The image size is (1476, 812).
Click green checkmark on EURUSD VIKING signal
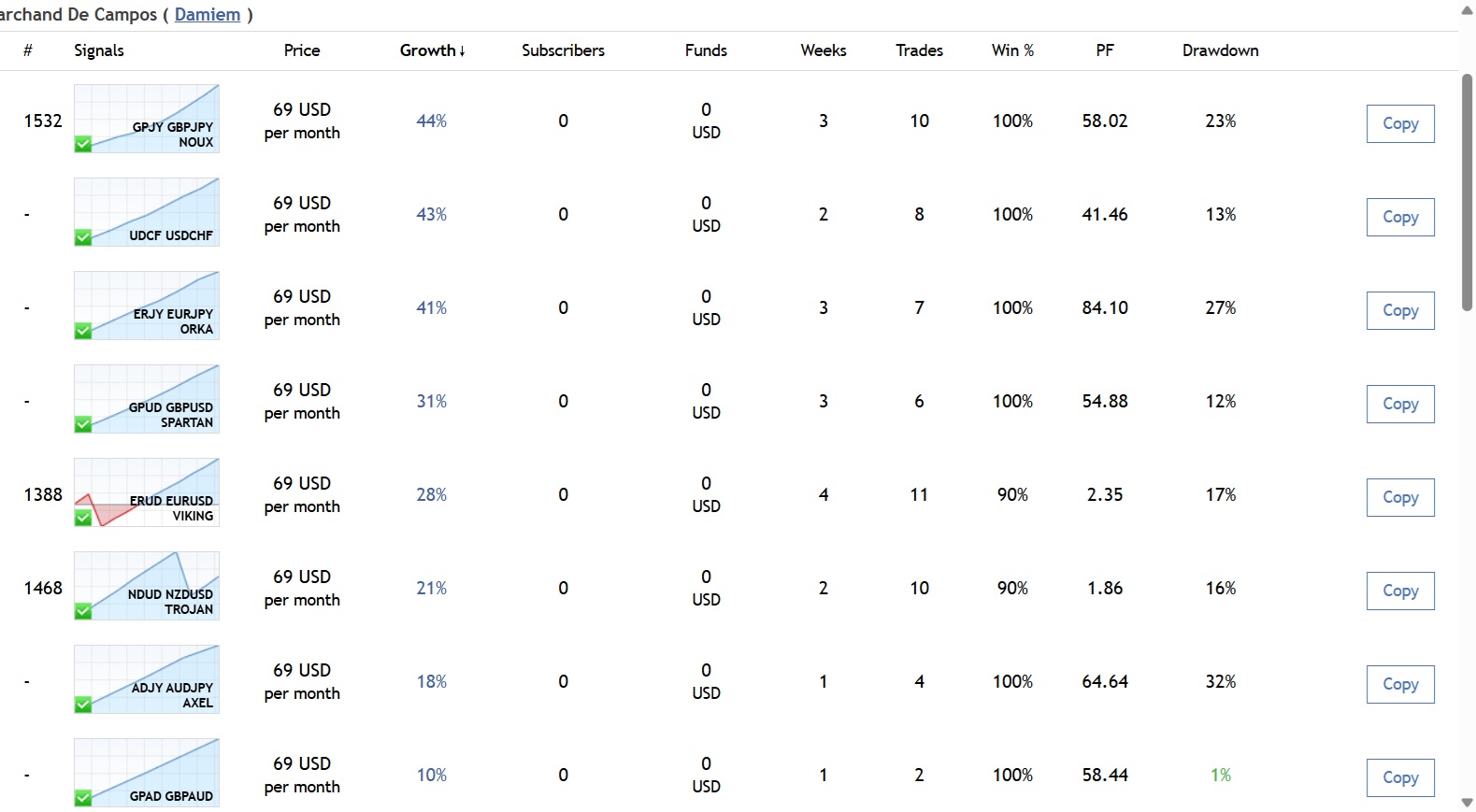pyautogui.click(x=83, y=518)
